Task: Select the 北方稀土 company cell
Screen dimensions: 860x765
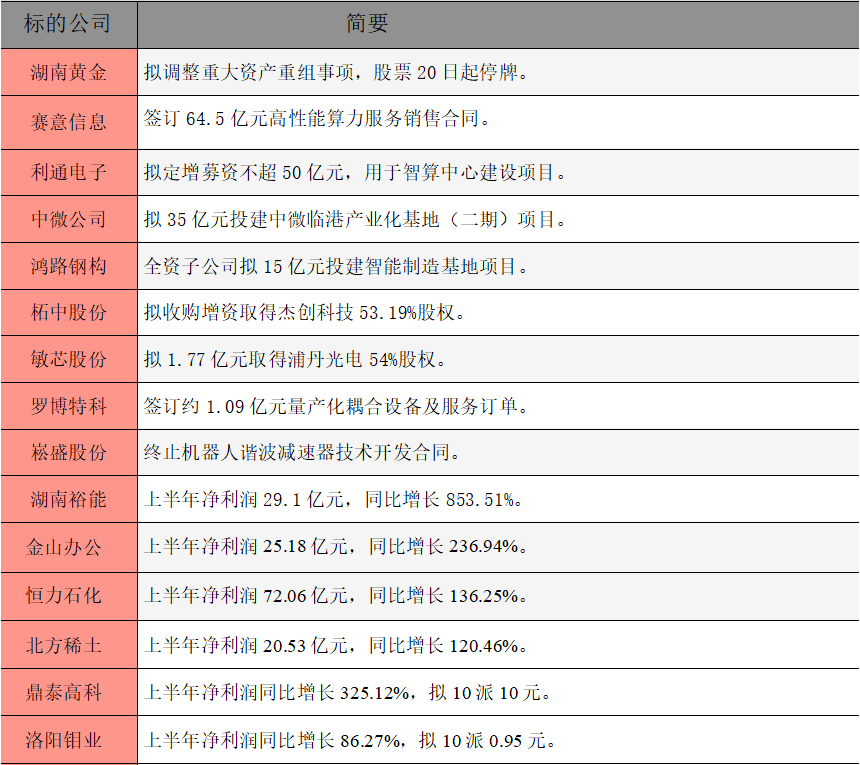Action: pos(69,645)
